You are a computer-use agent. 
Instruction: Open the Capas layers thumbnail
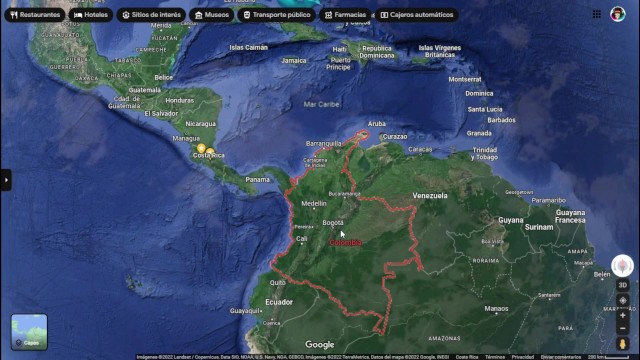tap(29, 332)
